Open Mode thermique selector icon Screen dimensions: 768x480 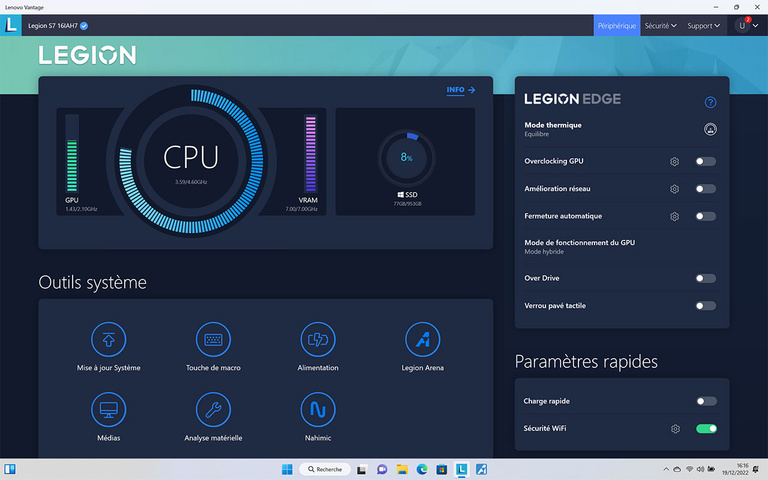(710, 129)
